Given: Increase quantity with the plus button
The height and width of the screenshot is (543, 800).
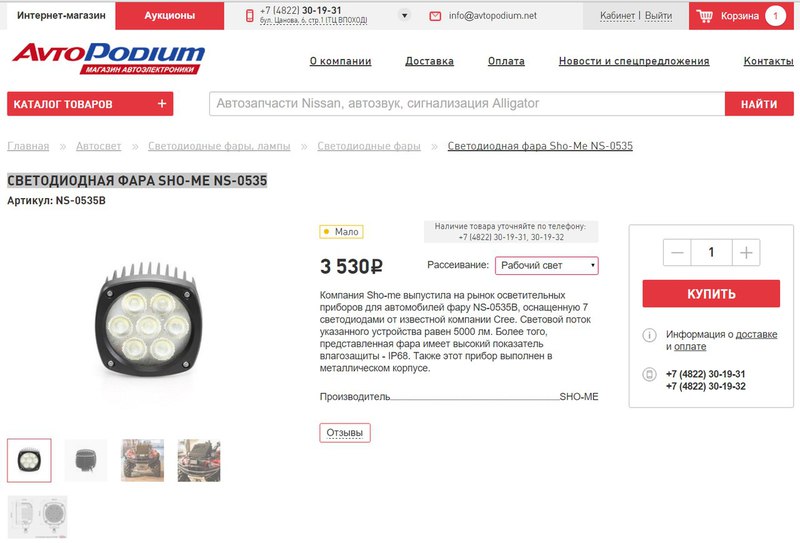Looking at the screenshot, I should [x=746, y=253].
